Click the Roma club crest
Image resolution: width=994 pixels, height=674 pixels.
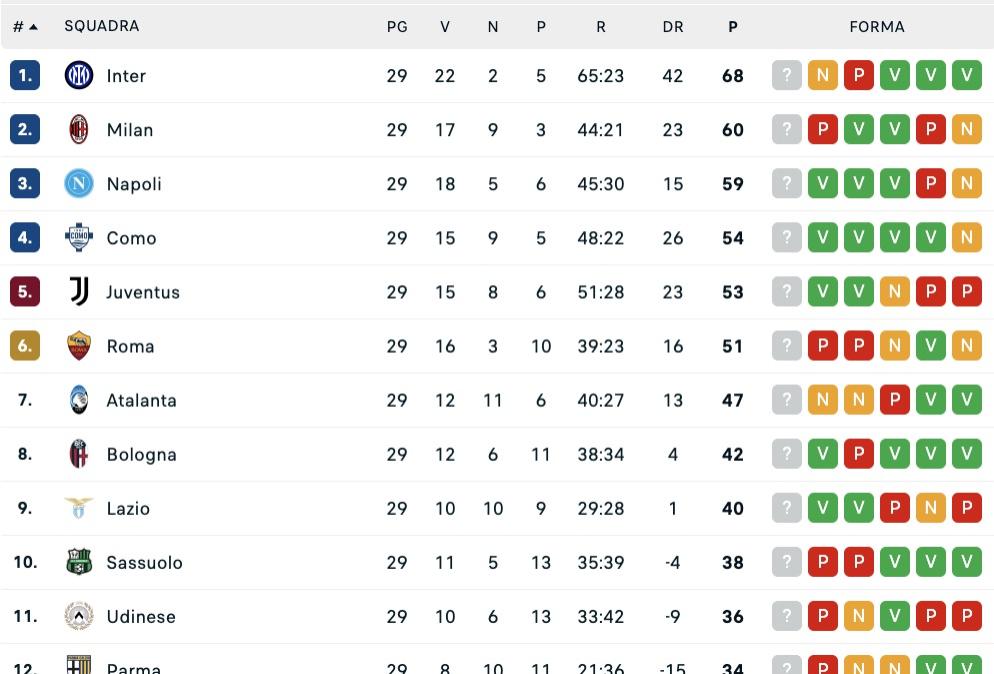coord(78,345)
